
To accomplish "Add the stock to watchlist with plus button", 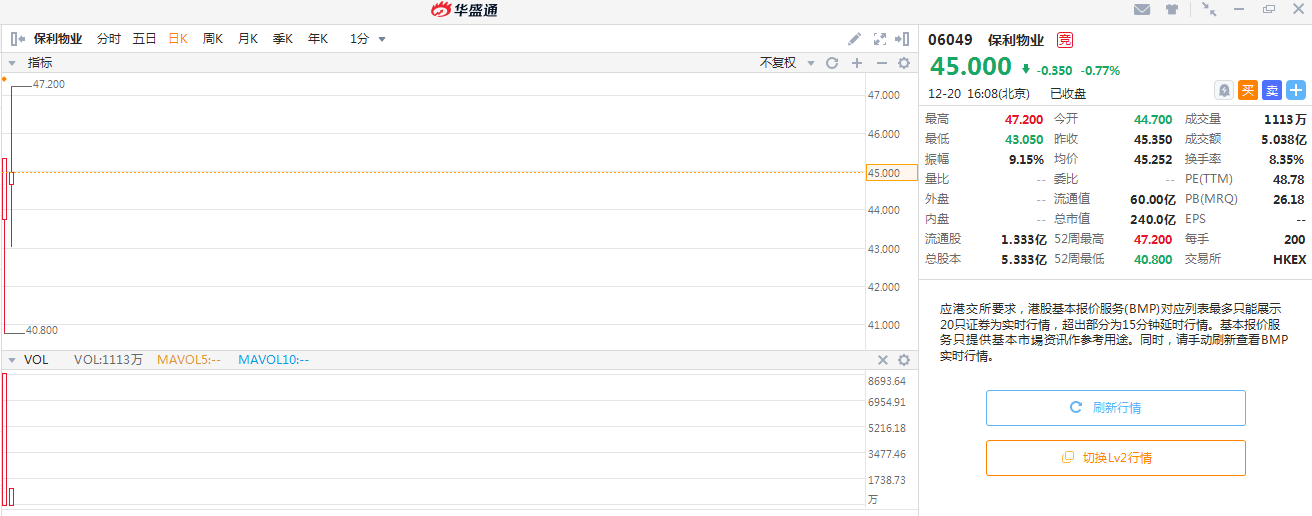I will [1296, 90].
